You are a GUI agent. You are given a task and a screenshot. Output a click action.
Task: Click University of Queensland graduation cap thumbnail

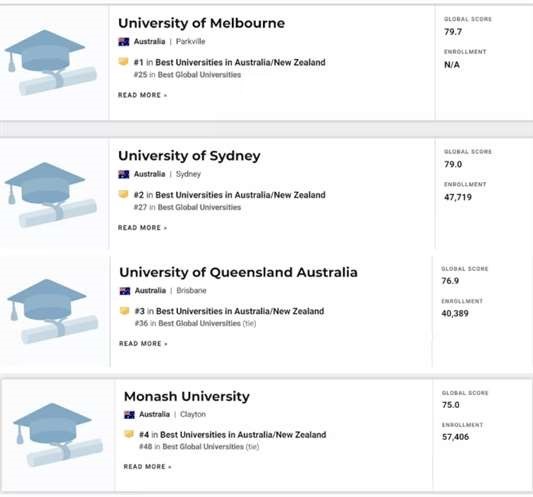click(53, 311)
